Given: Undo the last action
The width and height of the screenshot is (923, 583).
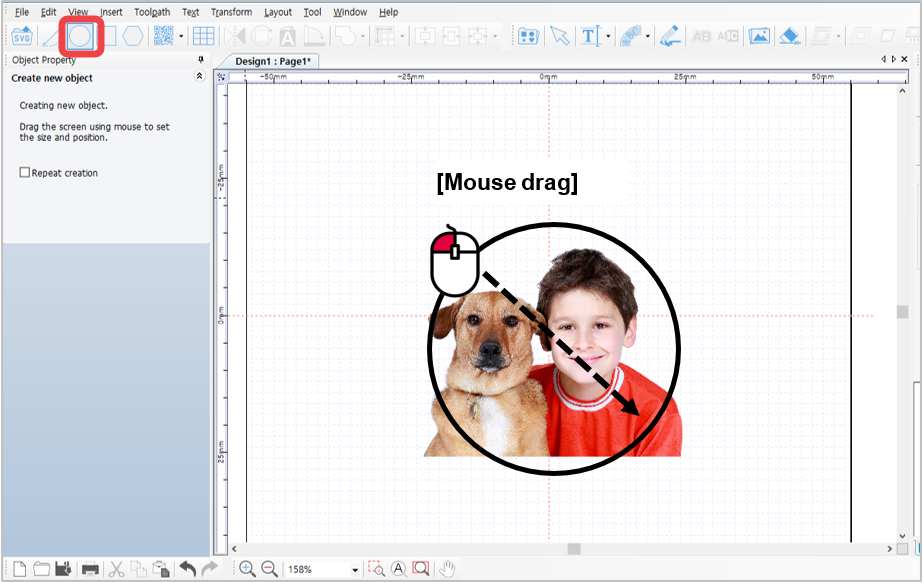Looking at the screenshot, I should [x=188, y=569].
